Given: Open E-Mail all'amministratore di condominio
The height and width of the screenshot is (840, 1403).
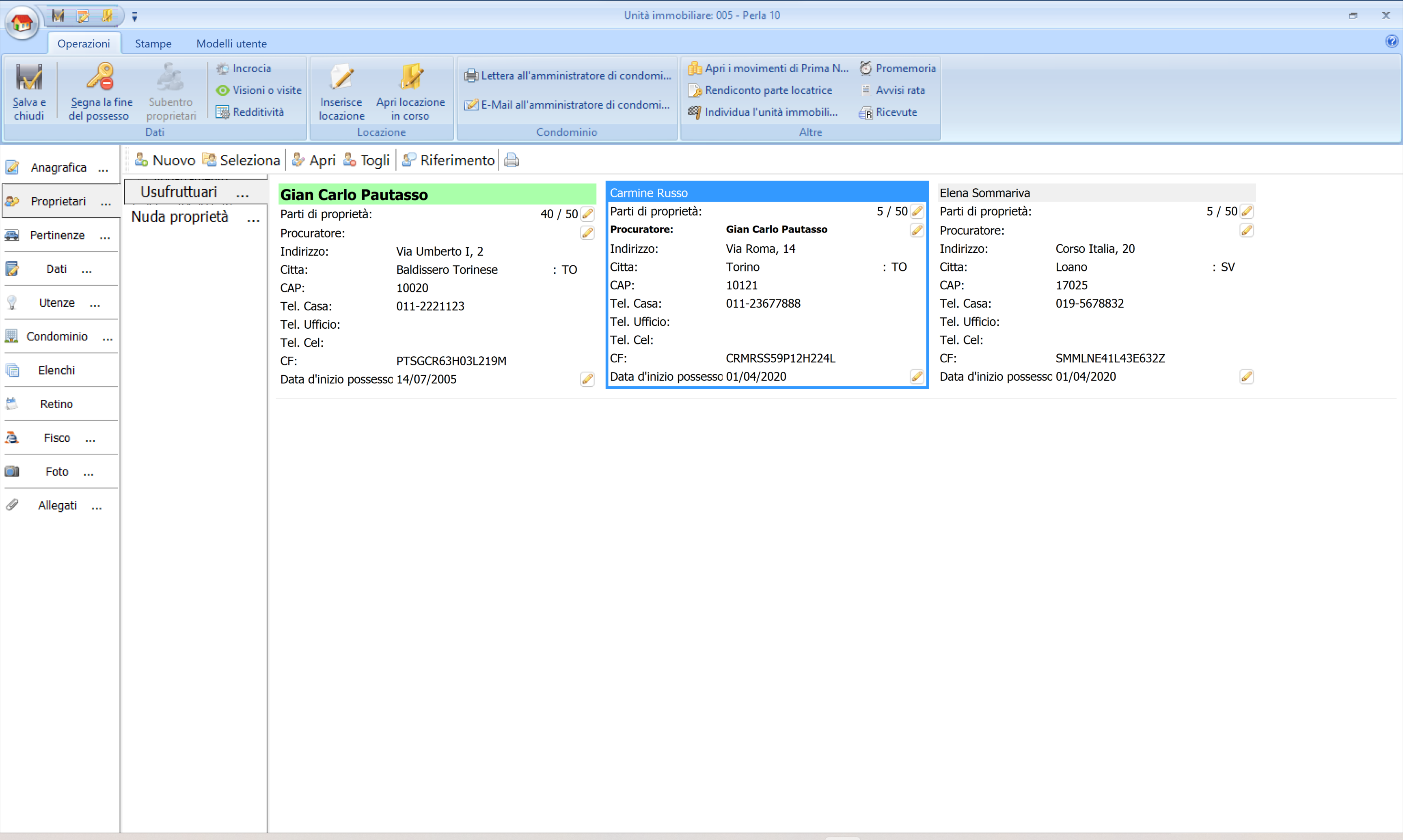Looking at the screenshot, I should coord(567,105).
